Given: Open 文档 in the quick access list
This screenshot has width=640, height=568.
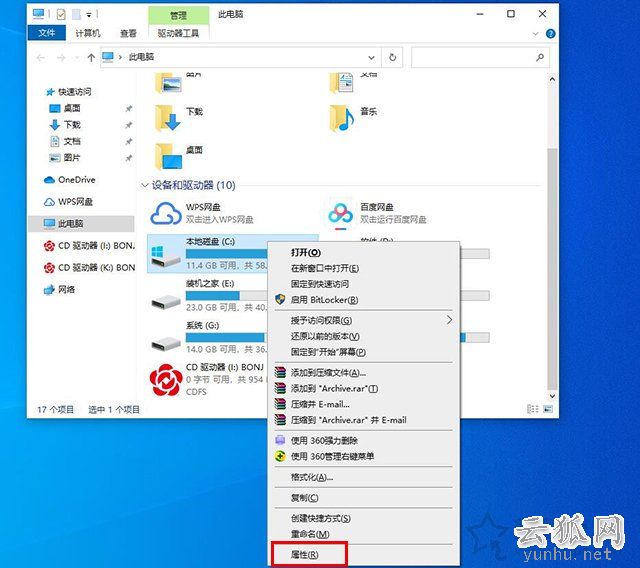Looking at the screenshot, I should pos(65,141).
